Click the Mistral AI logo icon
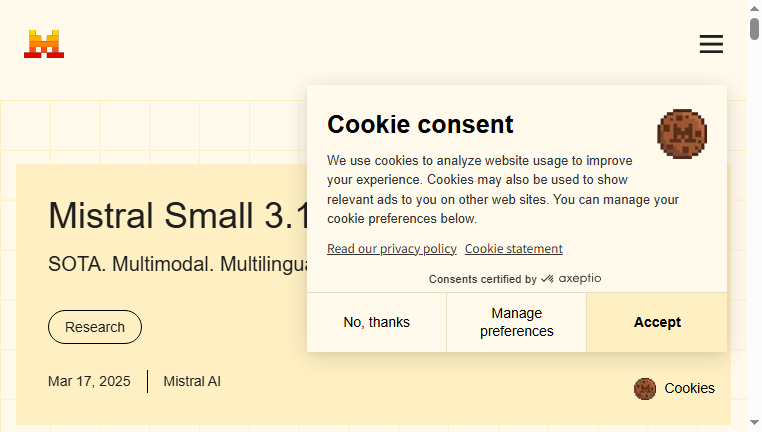The height and width of the screenshot is (432, 762). 44,44
